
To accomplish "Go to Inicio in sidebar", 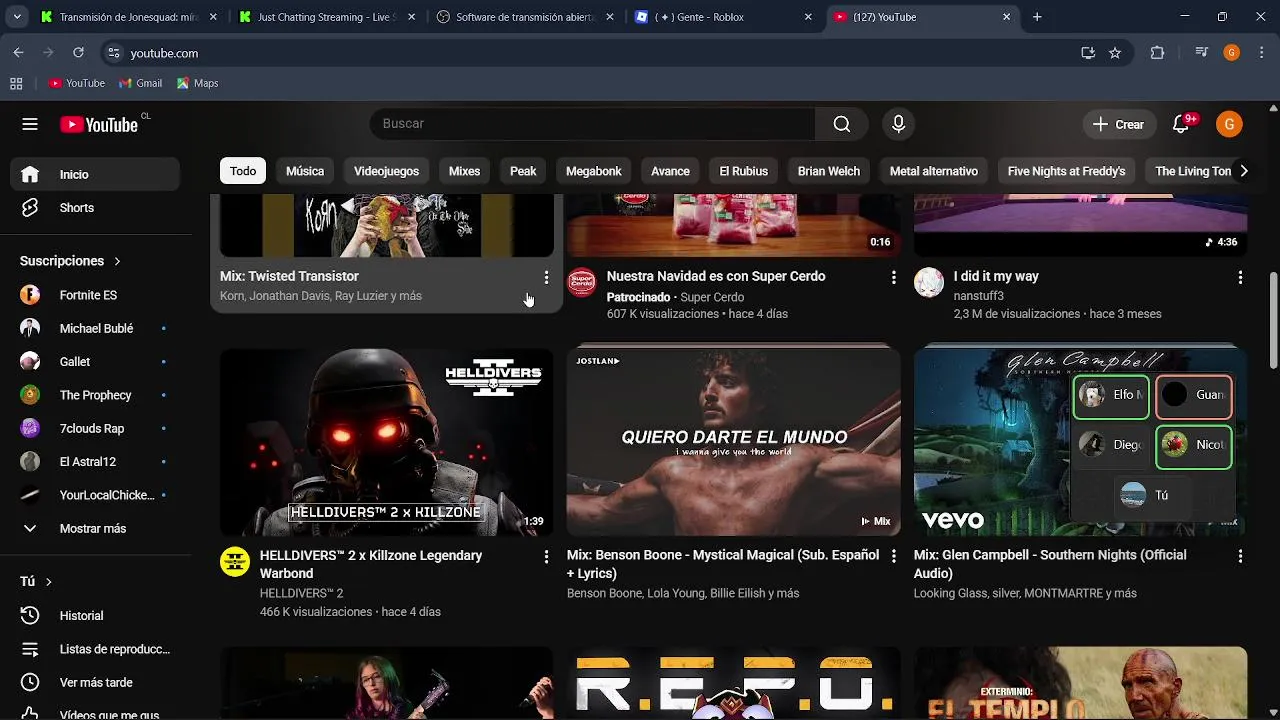I will tap(95, 174).
